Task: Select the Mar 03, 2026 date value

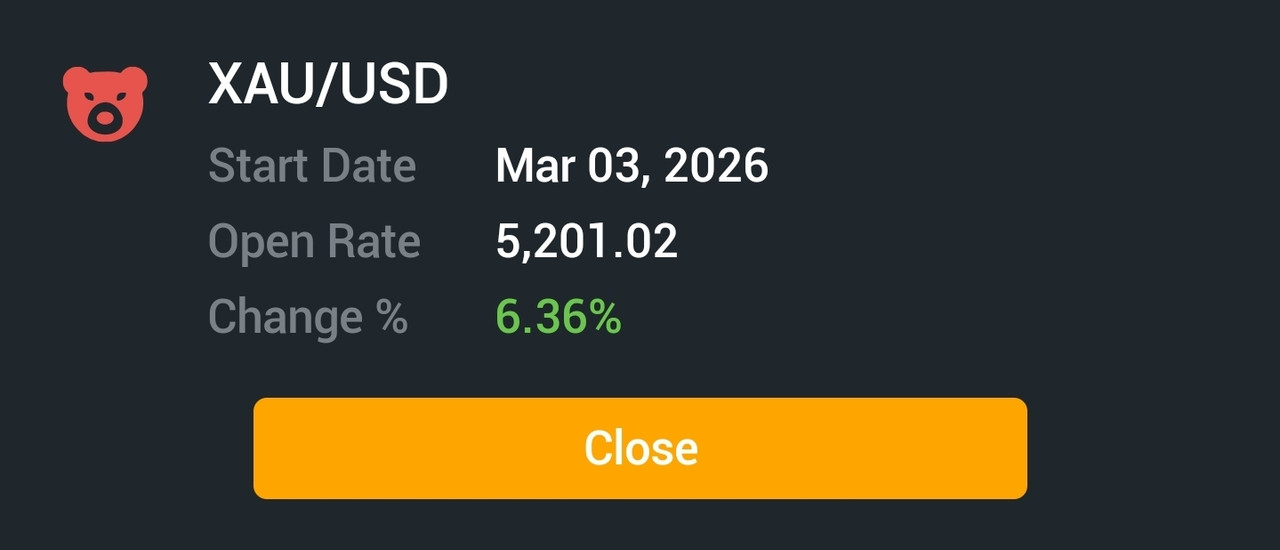Action: [x=632, y=166]
